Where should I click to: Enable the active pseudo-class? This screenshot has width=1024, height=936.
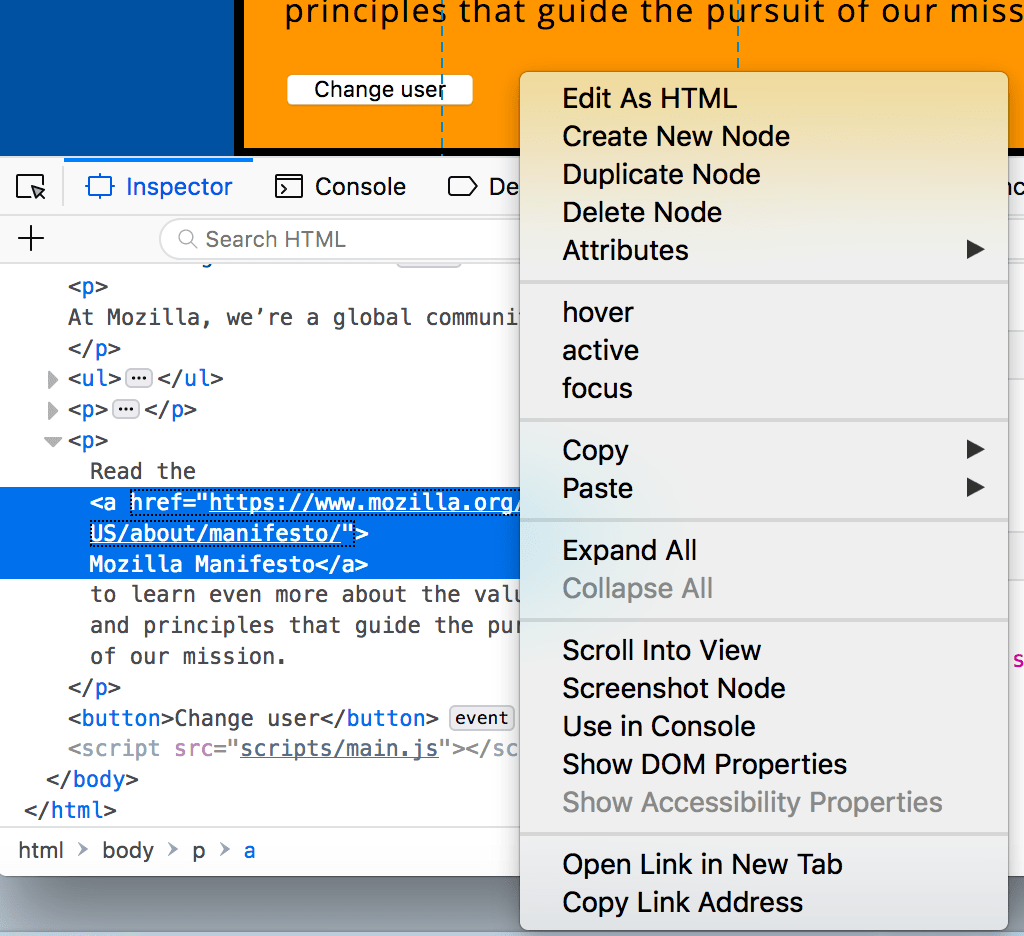[601, 350]
